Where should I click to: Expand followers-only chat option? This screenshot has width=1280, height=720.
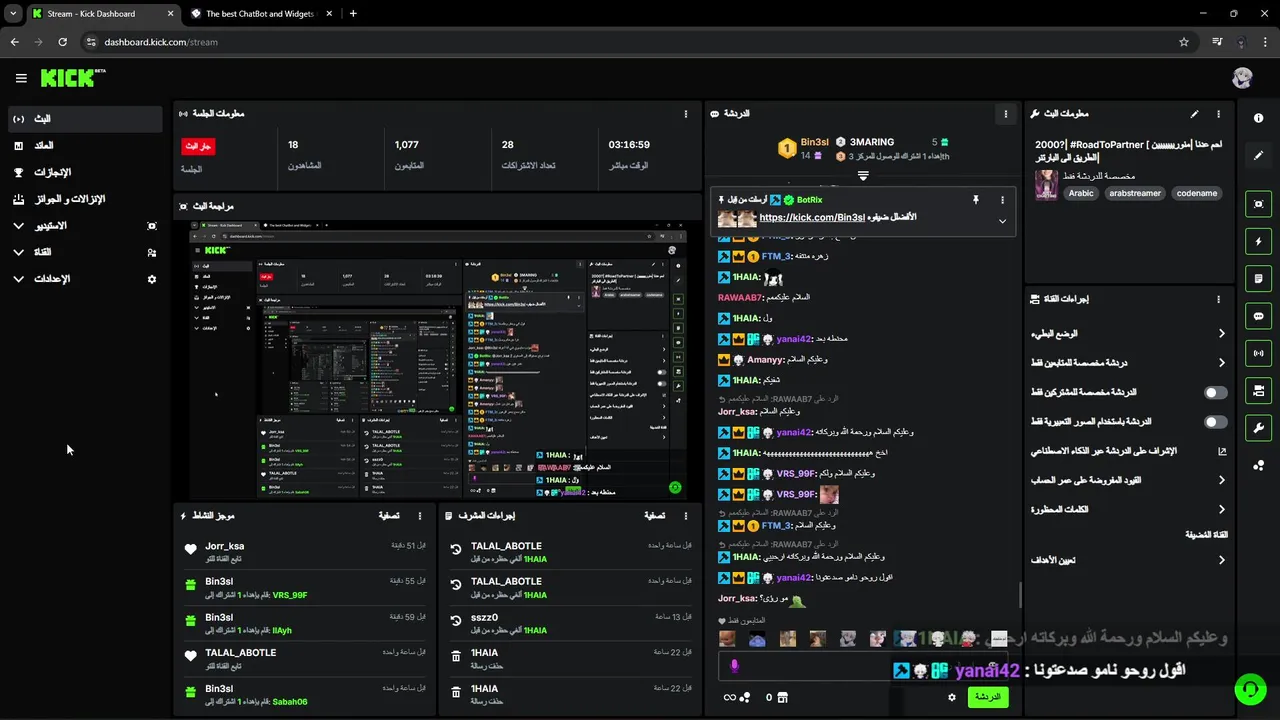tap(1128, 363)
